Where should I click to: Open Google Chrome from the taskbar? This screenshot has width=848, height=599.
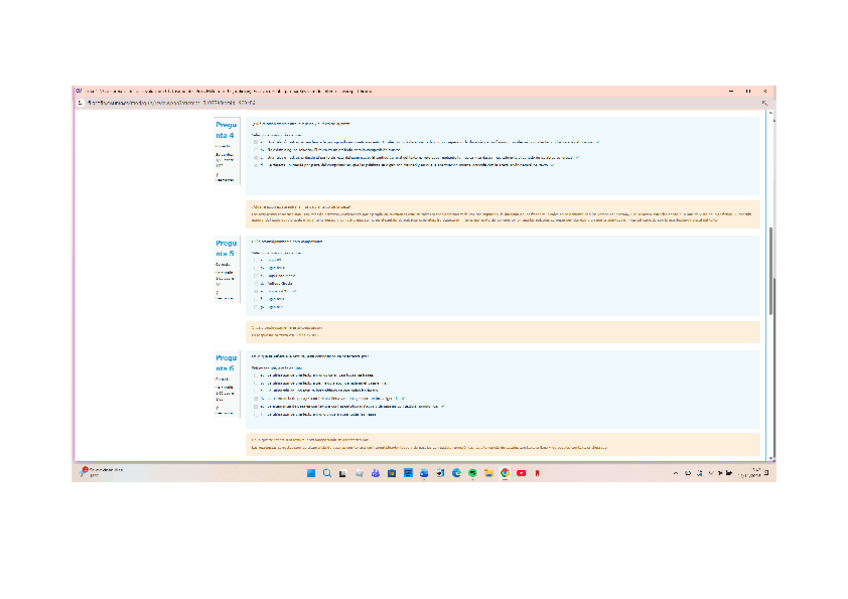[x=505, y=473]
